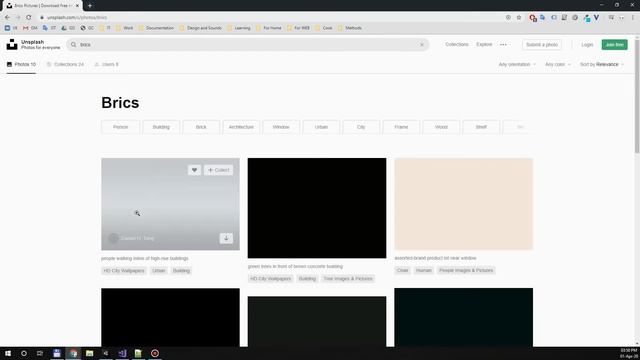Click the Collect button on first photo

tap(218, 170)
